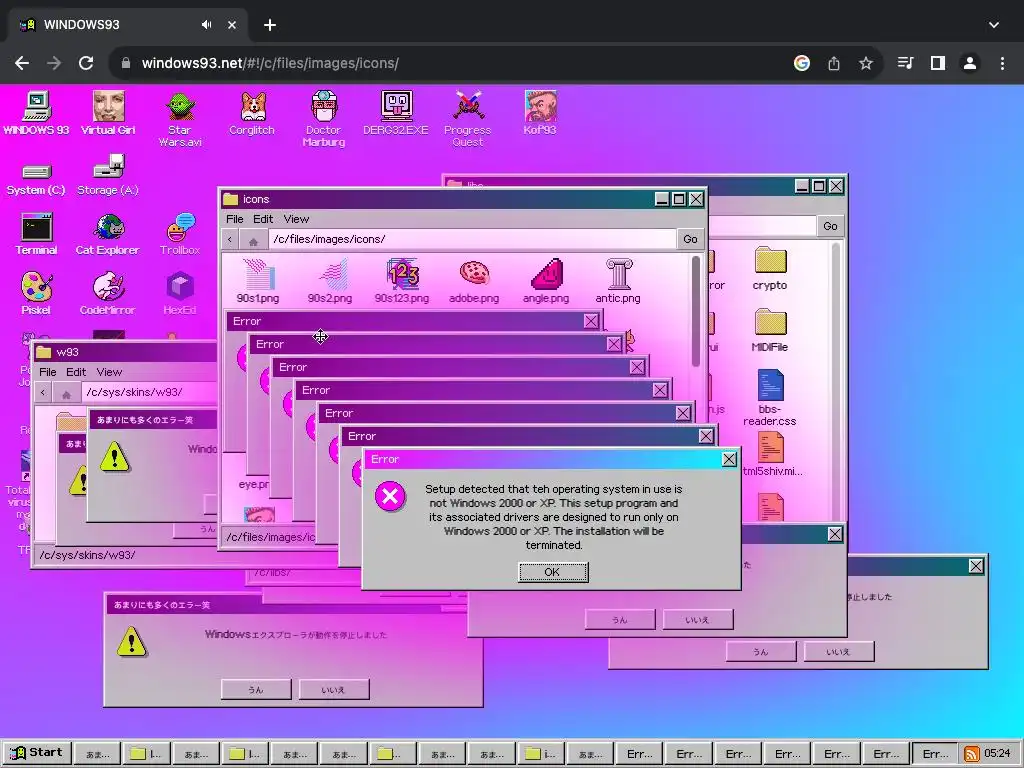This screenshot has width=1024, height=768.
Task: Click うん in bottom-left Japanese dialog
Action: click(x=256, y=690)
